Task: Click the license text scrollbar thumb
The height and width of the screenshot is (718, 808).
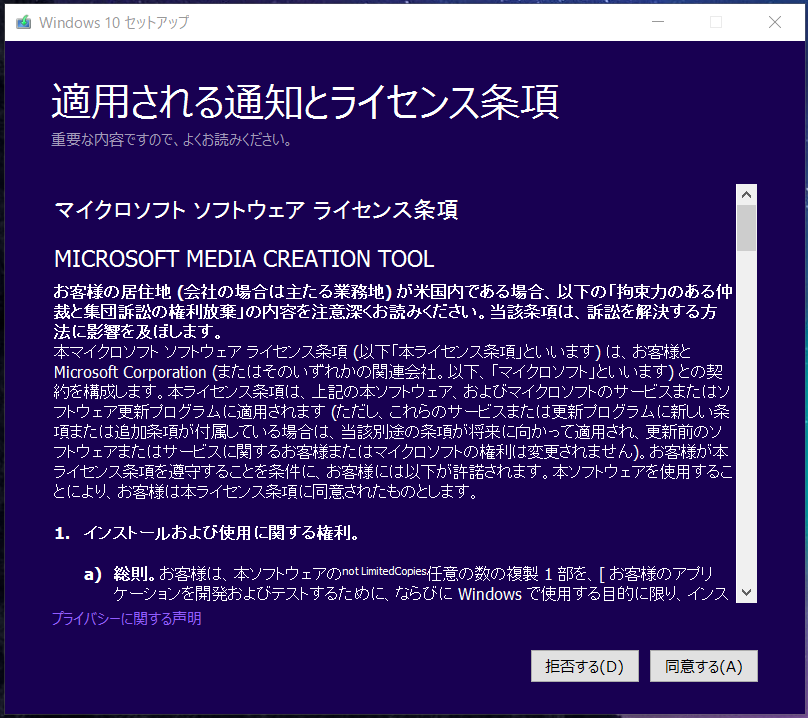Action: [x=746, y=228]
